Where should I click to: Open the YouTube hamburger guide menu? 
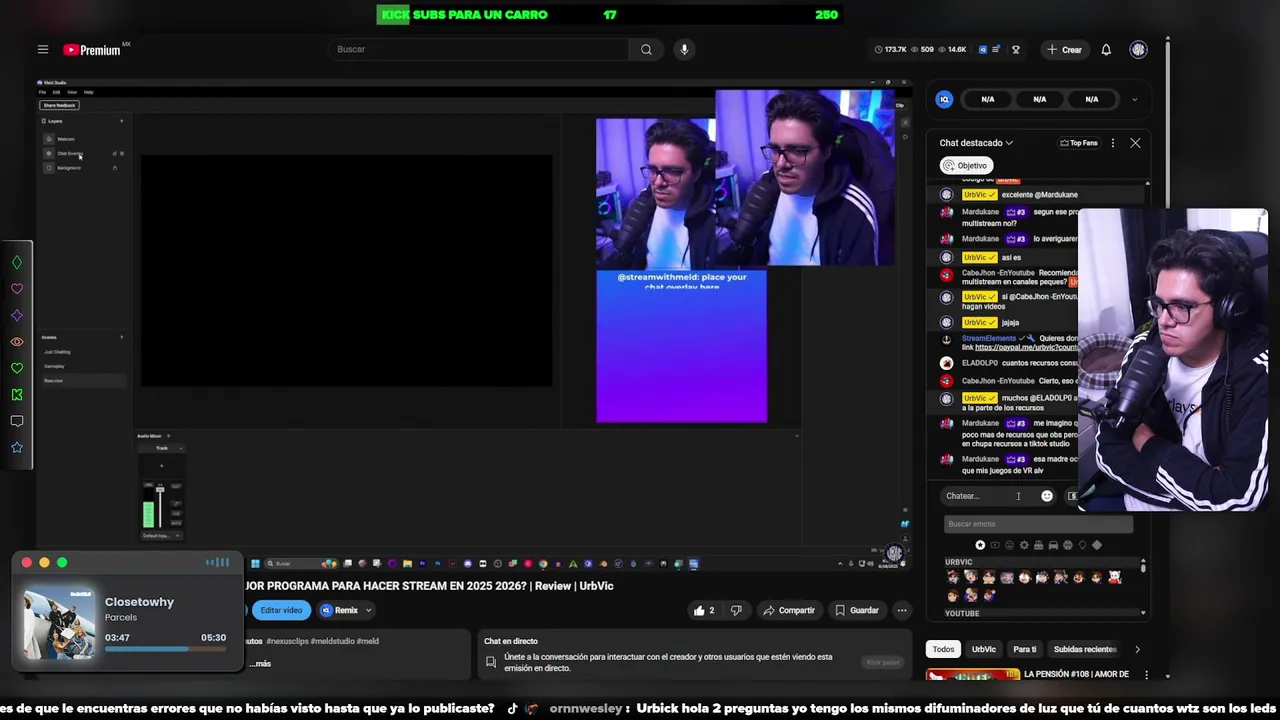(x=43, y=49)
